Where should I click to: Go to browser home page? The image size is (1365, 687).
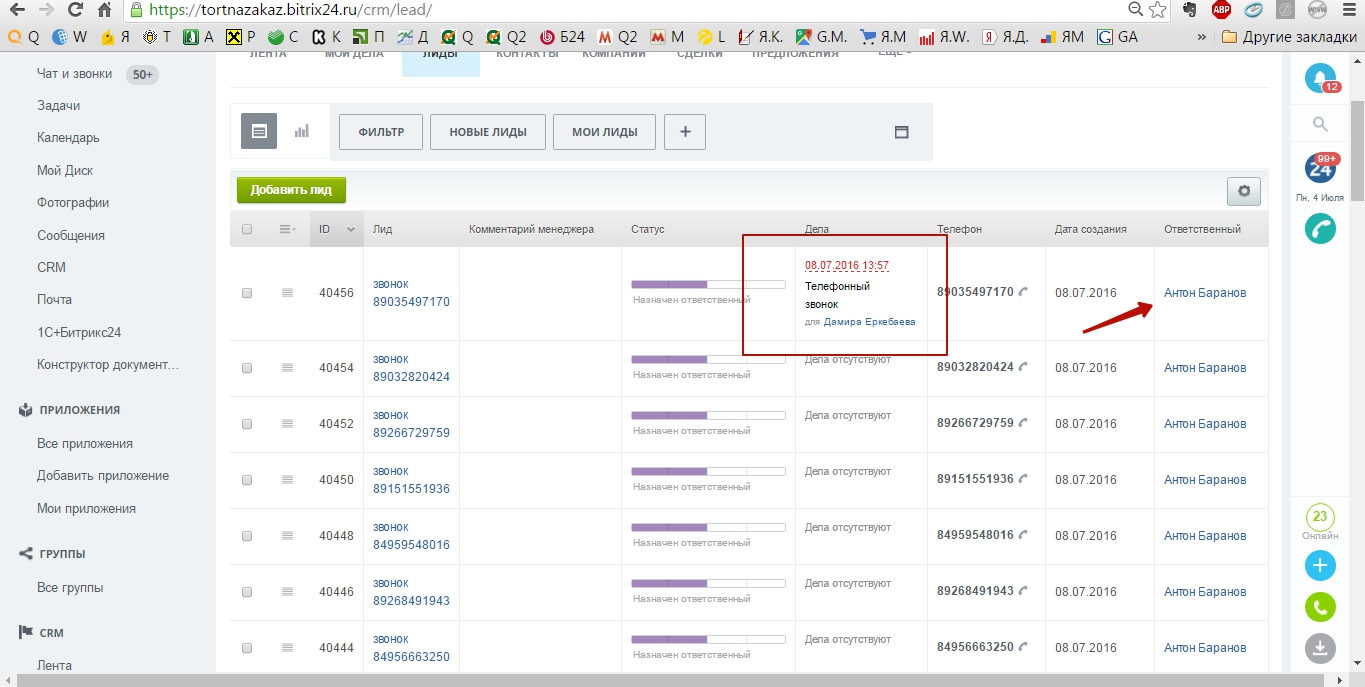coord(105,10)
